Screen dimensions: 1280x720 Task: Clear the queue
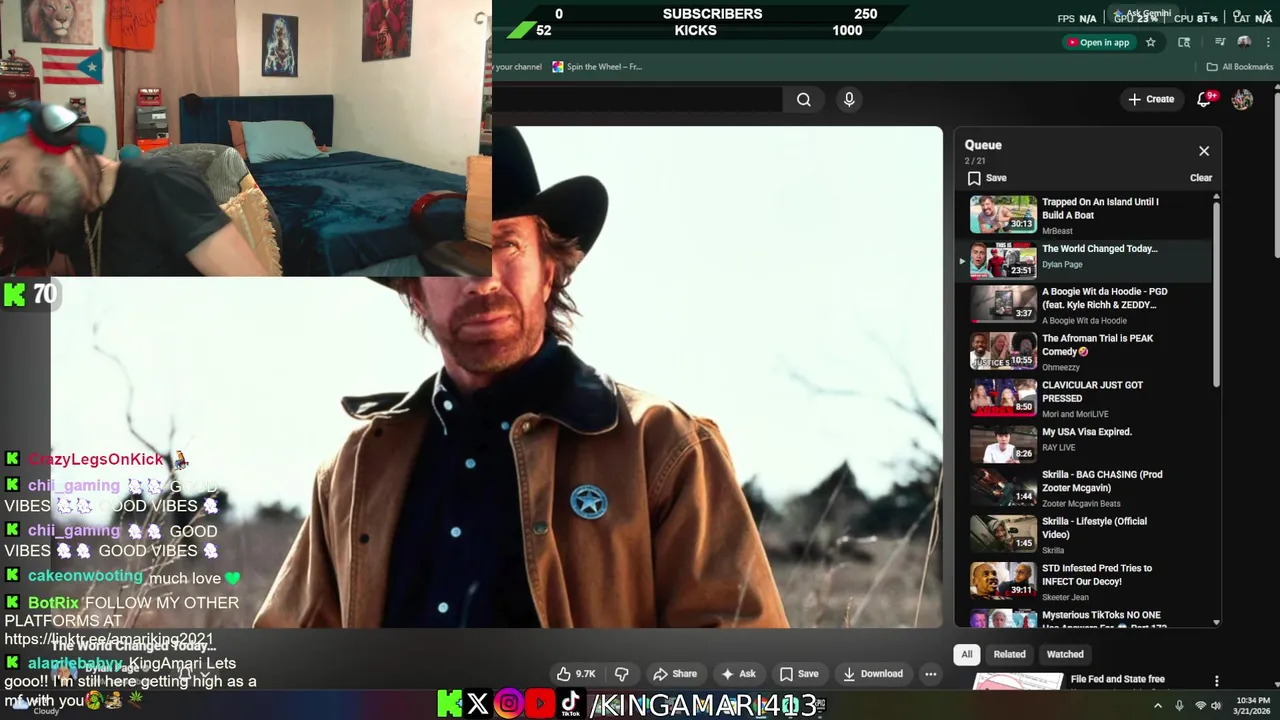pyautogui.click(x=1201, y=178)
